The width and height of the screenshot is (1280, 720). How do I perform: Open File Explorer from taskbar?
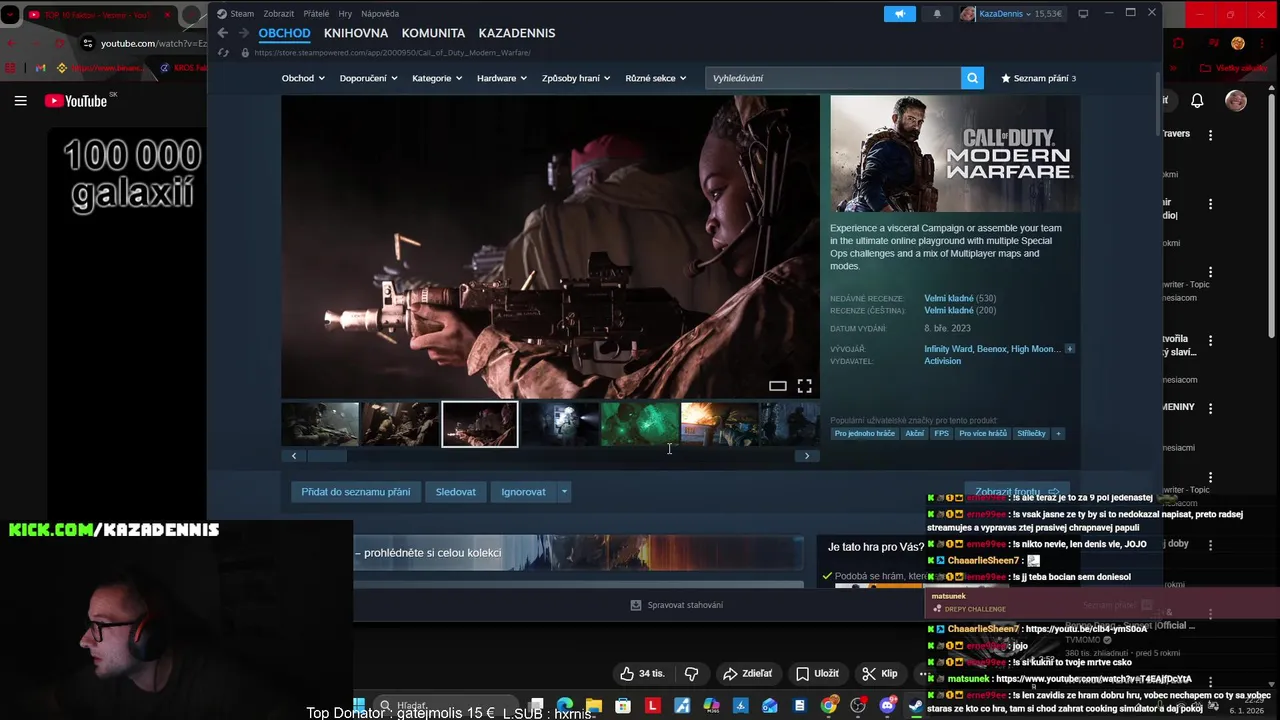pyautogui.click(x=594, y=706)
